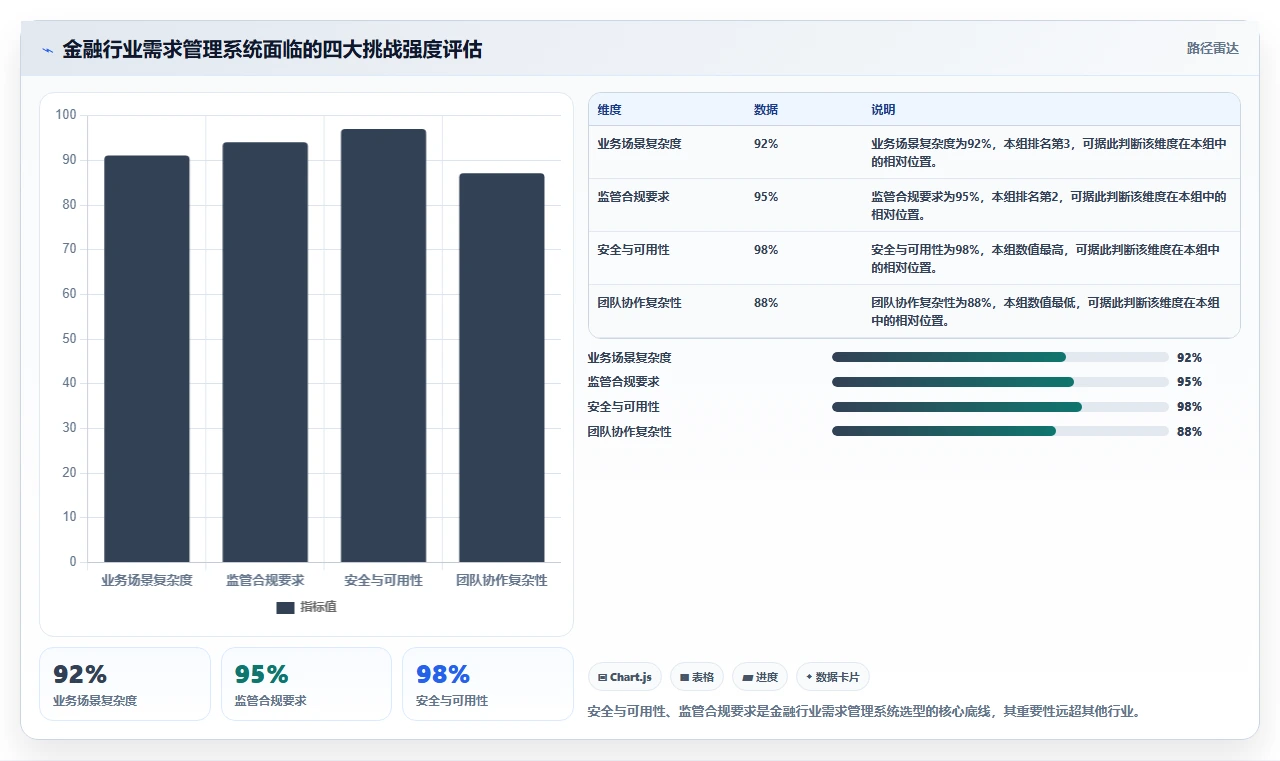Click the 业务场景复杂度 progress bar
This screenshot has height=761, width=1280.
click(1000, 357)
